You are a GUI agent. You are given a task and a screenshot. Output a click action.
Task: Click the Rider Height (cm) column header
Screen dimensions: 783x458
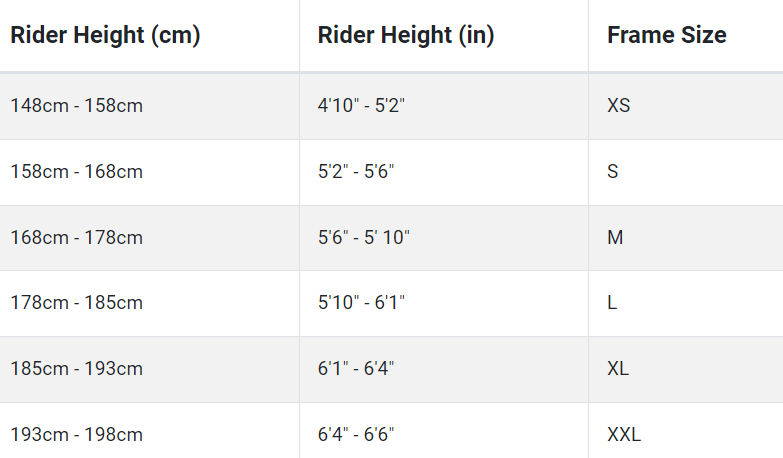(149, 35)
